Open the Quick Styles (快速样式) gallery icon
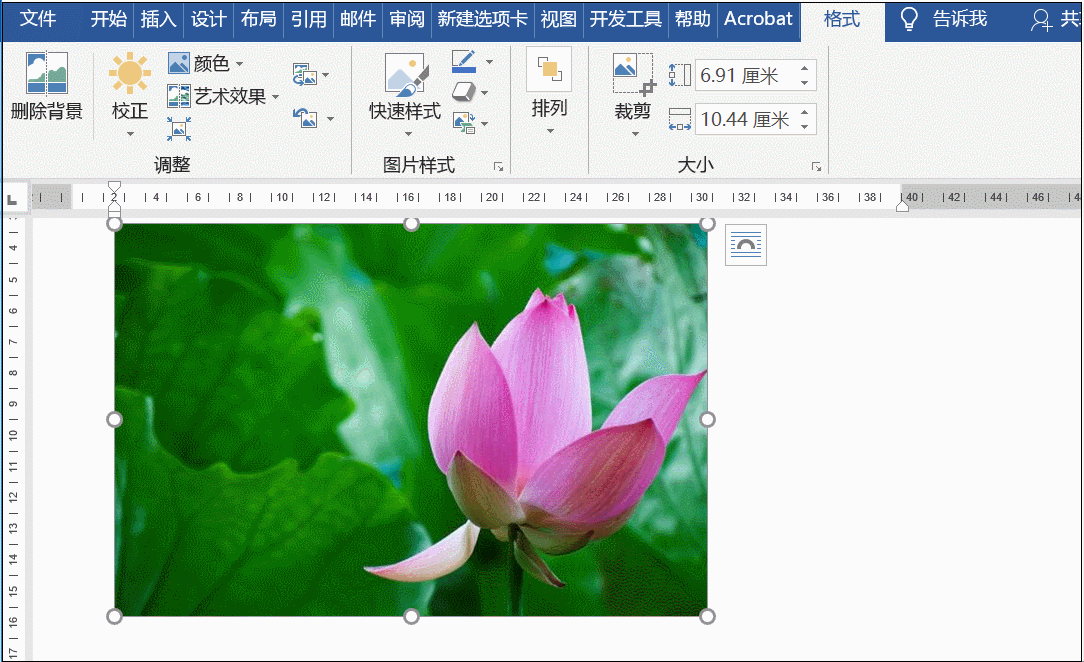Image resolution: width=1084 pixels, height=662 pixels. pos(406,74)
